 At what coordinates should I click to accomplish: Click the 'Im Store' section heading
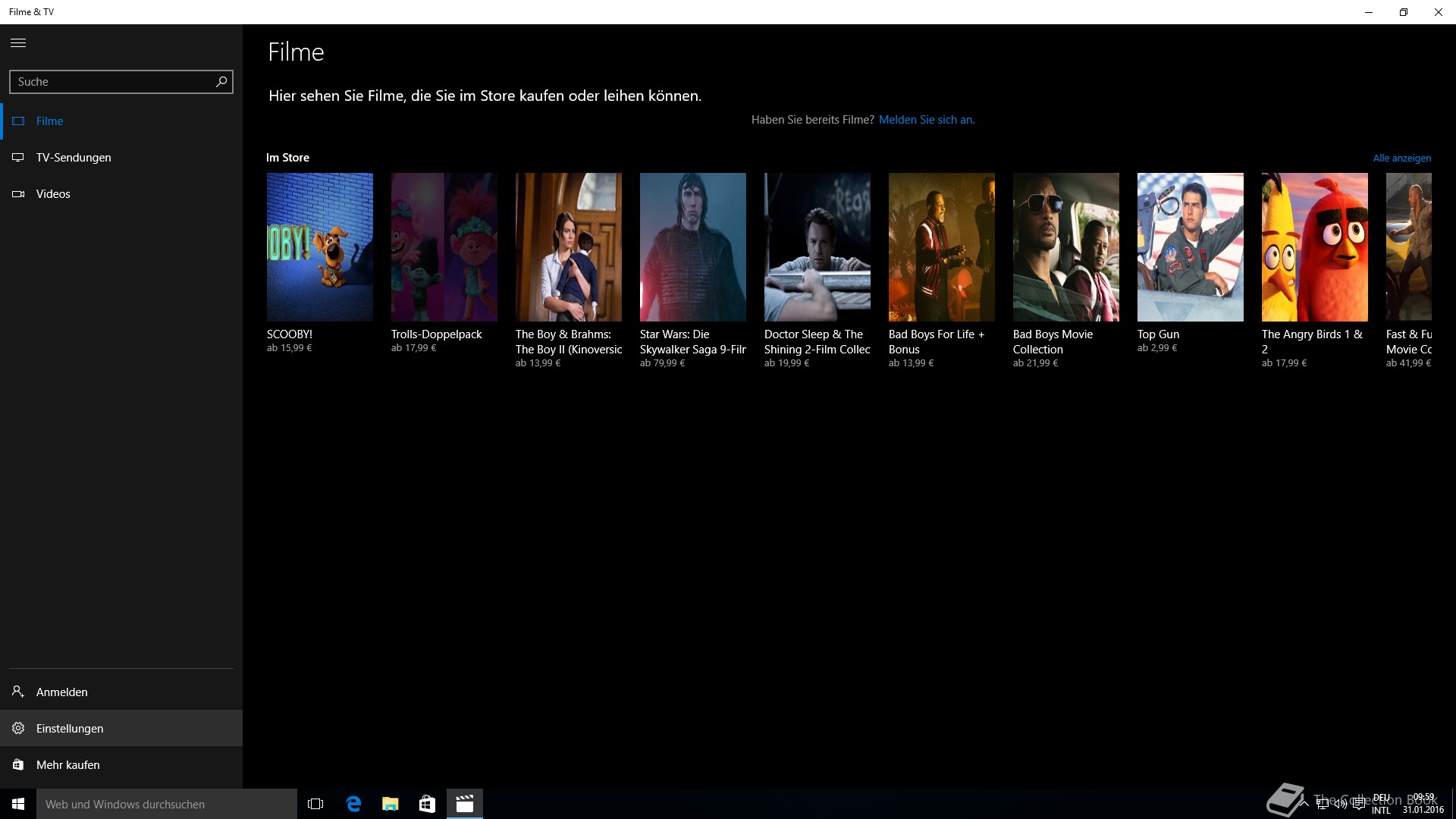coord(287,158)
